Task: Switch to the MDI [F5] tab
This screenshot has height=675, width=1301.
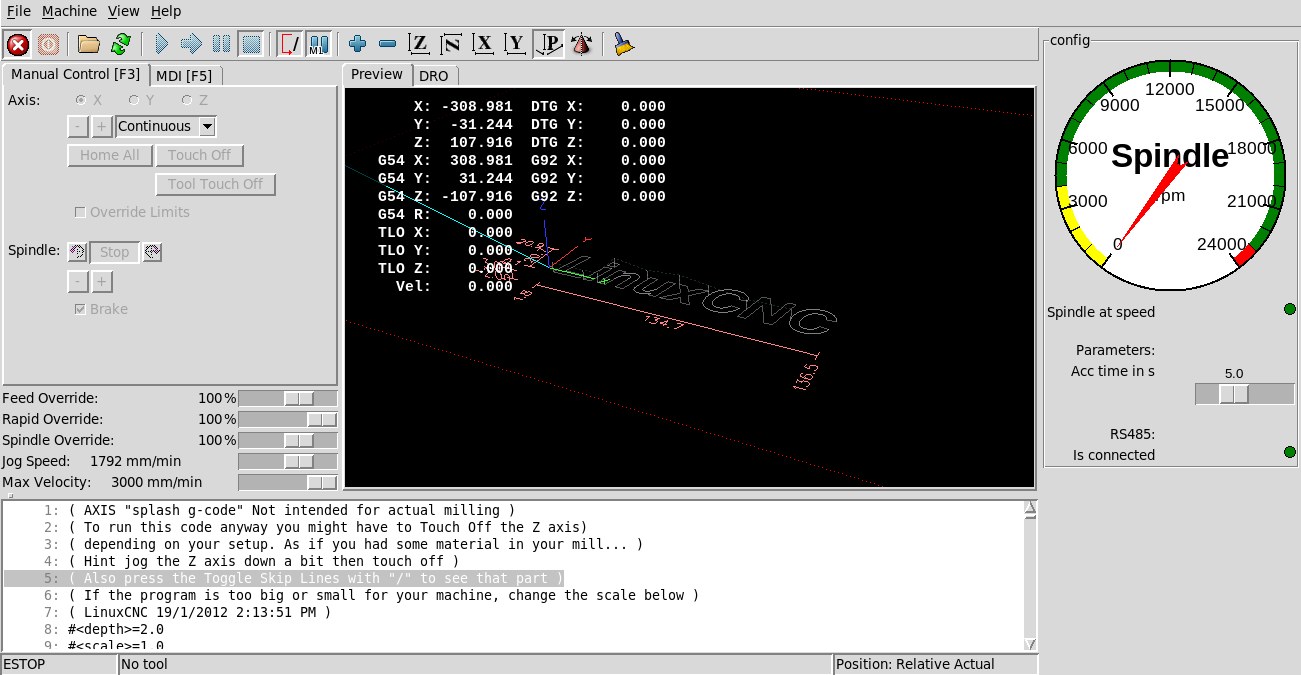Action: 187,75
